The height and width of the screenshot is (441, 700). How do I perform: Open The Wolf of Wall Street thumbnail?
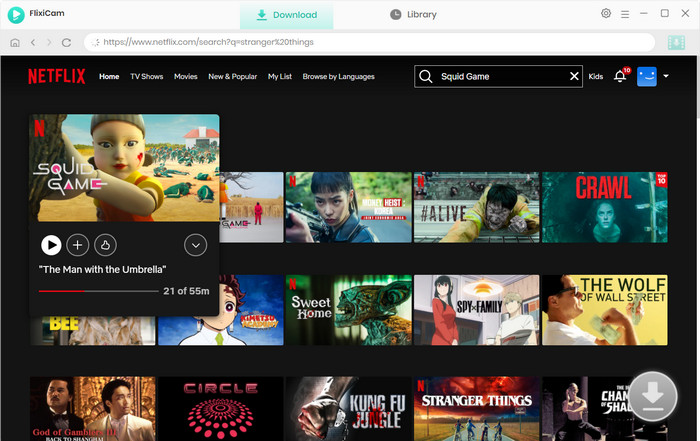tap(605, 310)
